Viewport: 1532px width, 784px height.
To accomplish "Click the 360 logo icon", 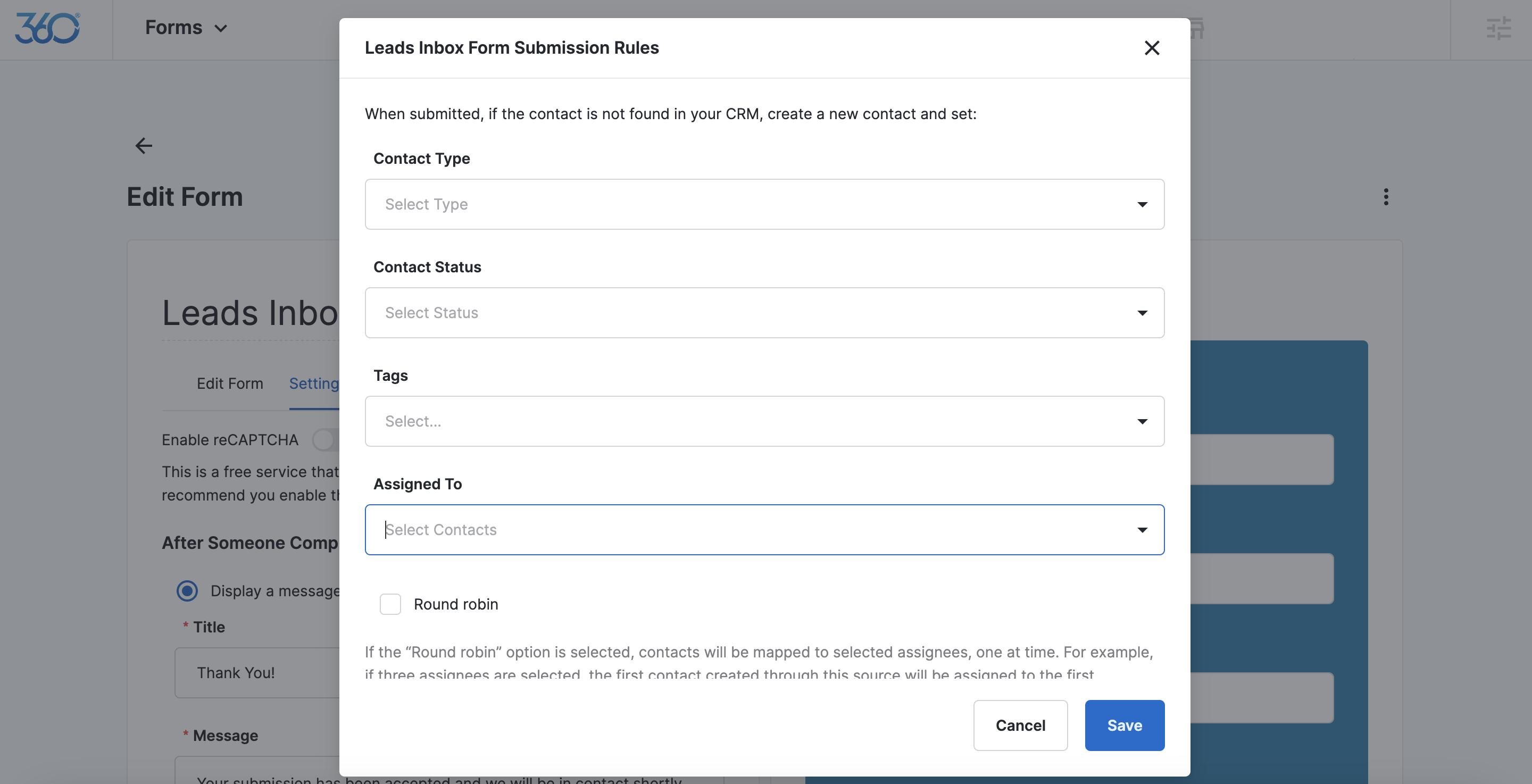I will pyautogui.click(x=47, y=28).
